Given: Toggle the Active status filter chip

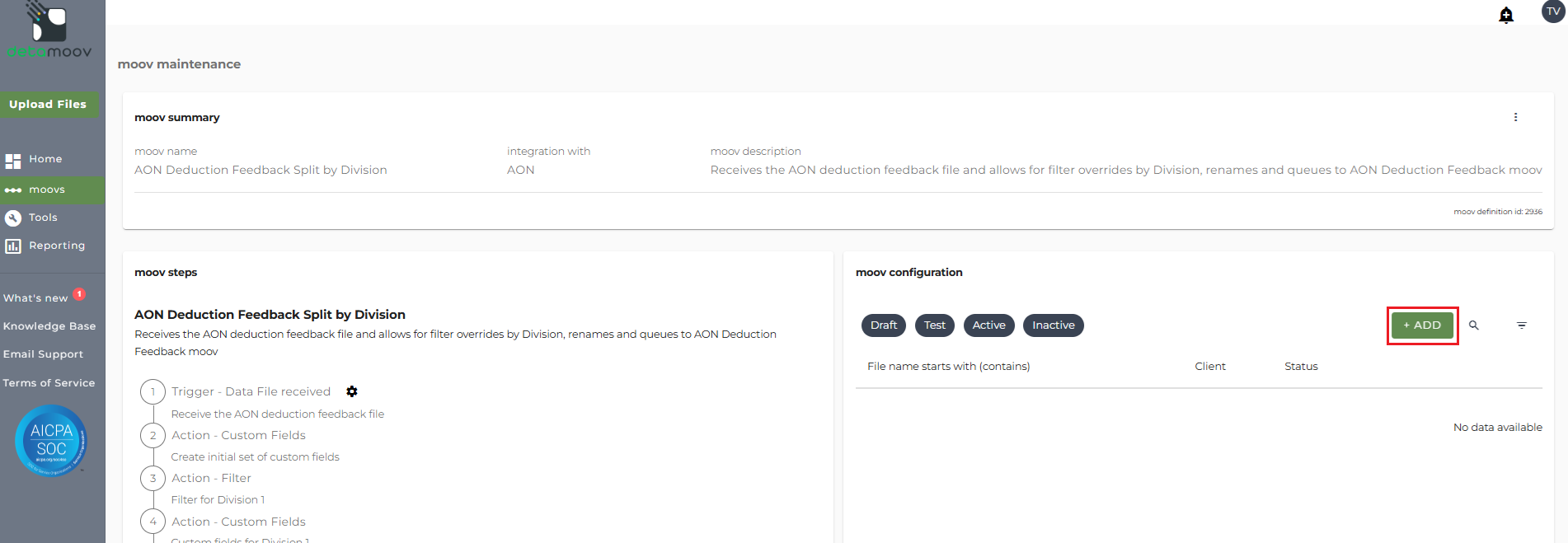Looking at the screenshot, I should click(x=988, y=325).
